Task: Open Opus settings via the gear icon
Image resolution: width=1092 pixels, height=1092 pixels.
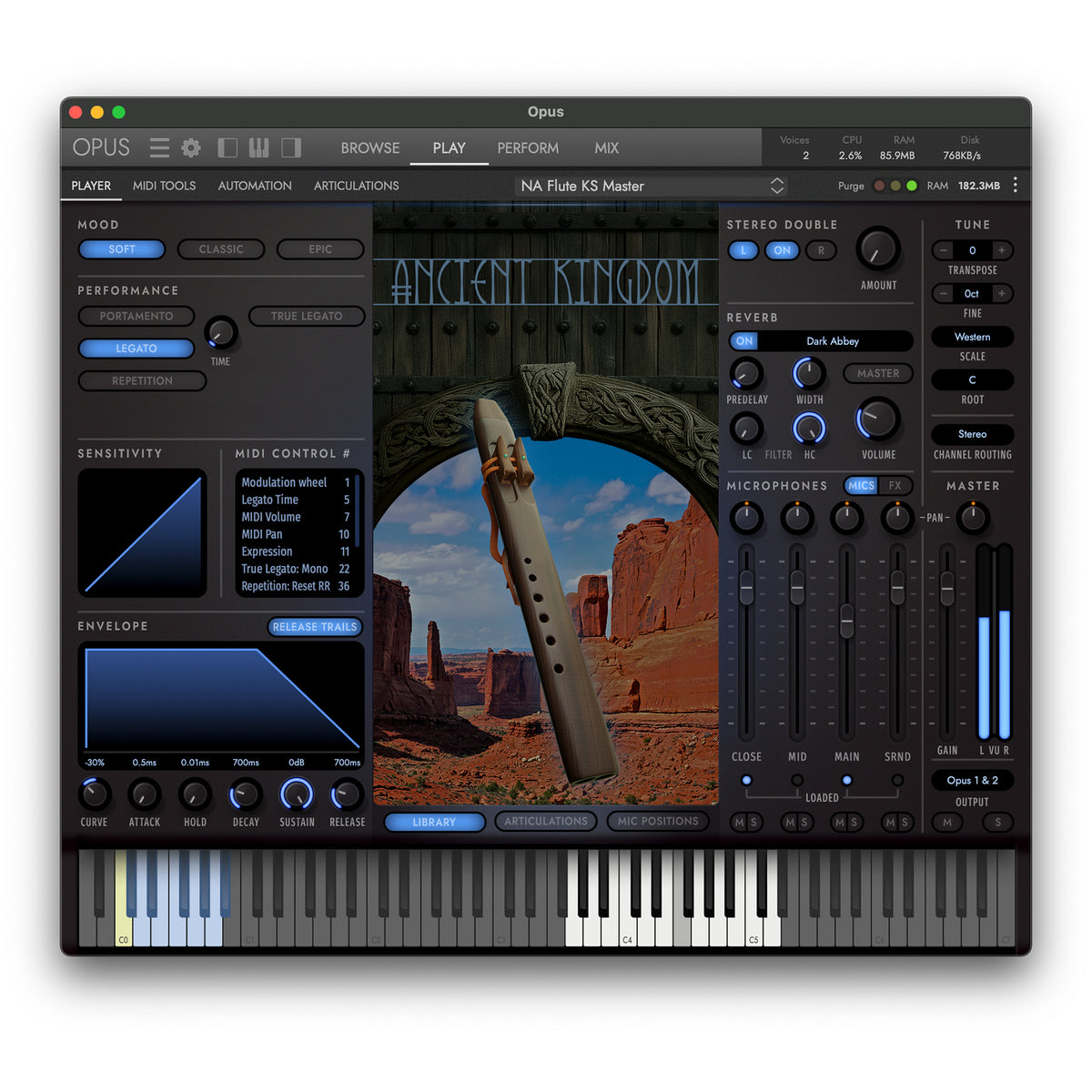Action: point(191,147)
